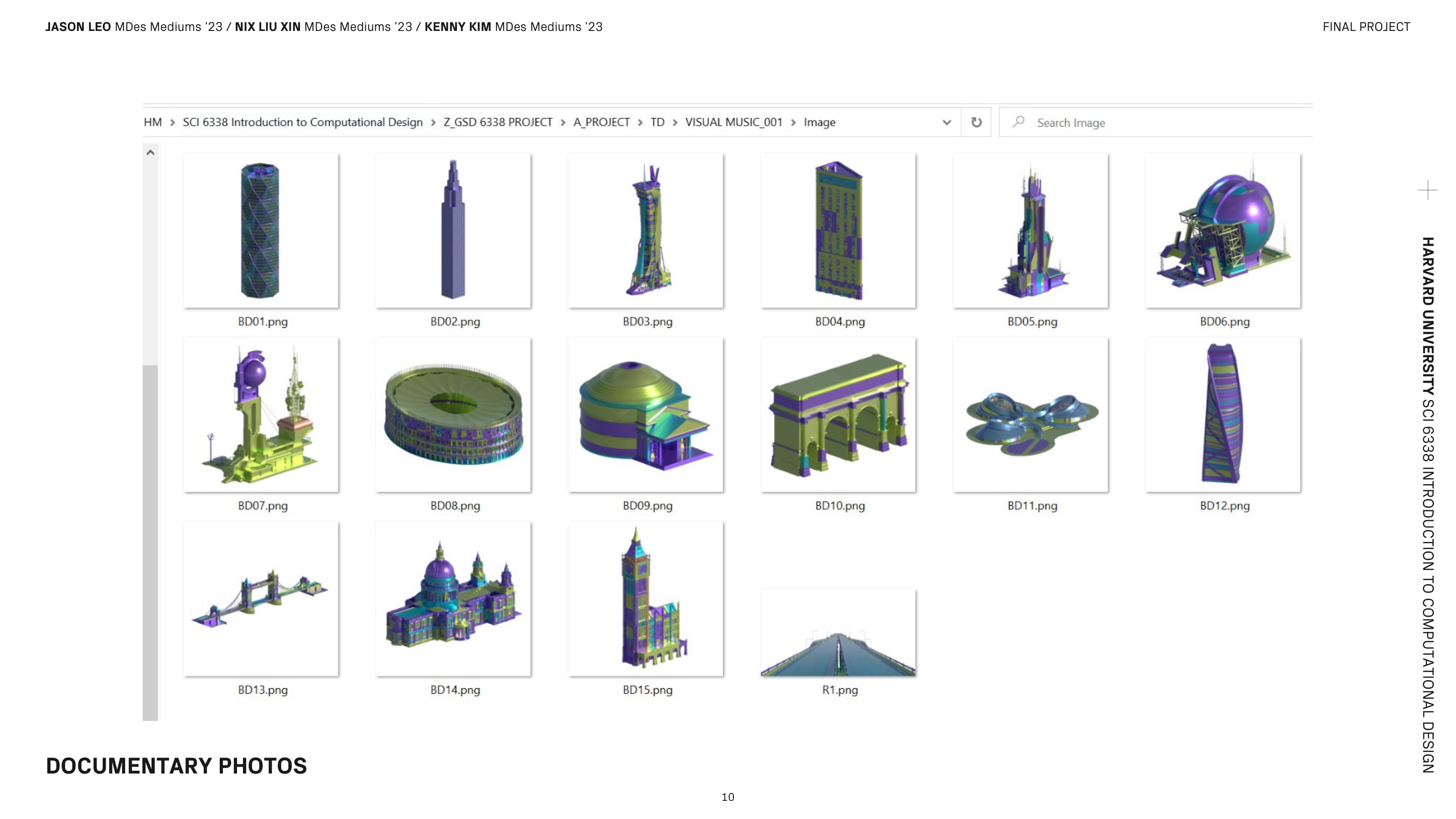Select the BD06.png sphere building thumbnail
This screenshot has width=1456, height=819.
(1223, 231)
